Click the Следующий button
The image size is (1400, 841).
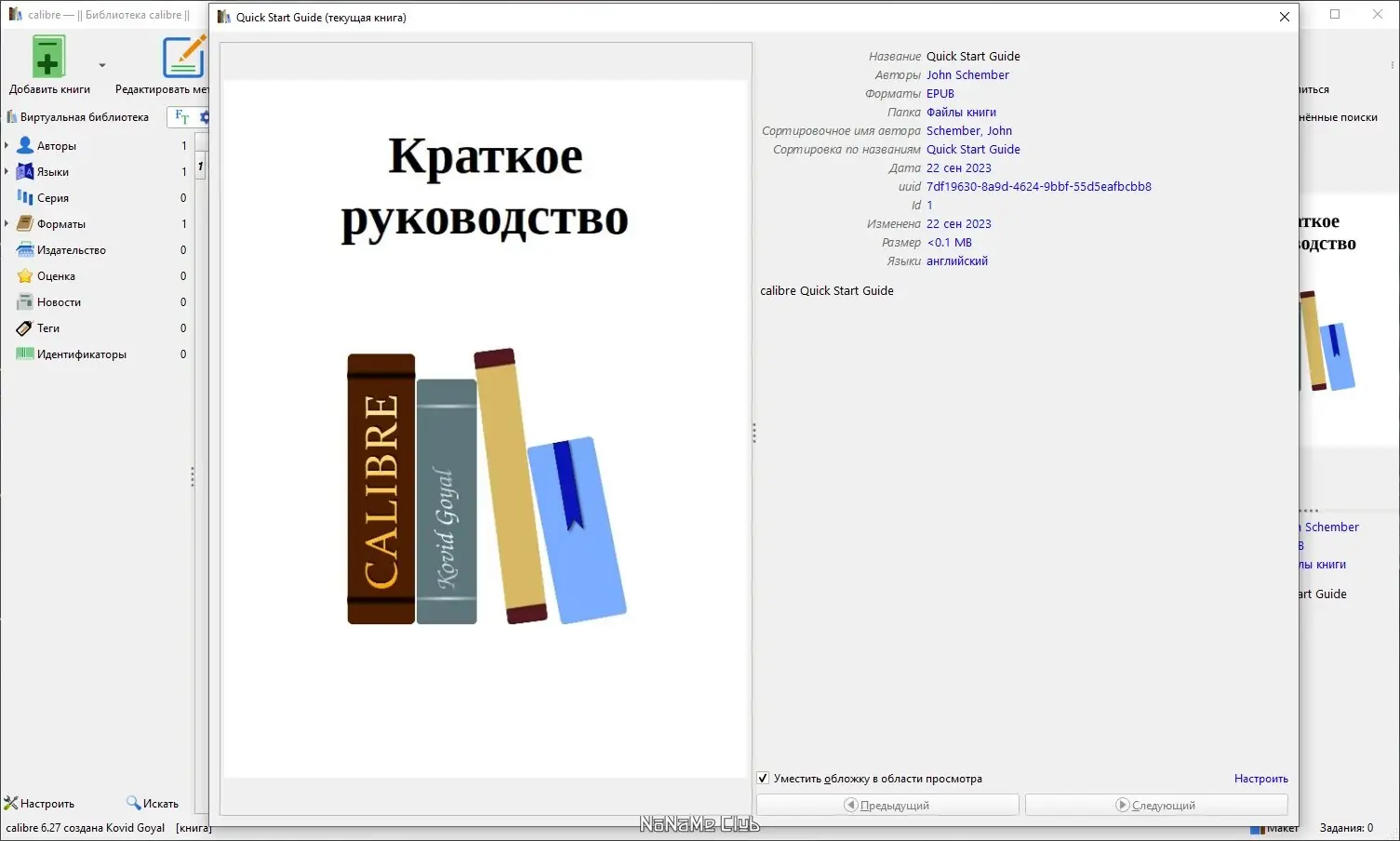coord(1156,805)
